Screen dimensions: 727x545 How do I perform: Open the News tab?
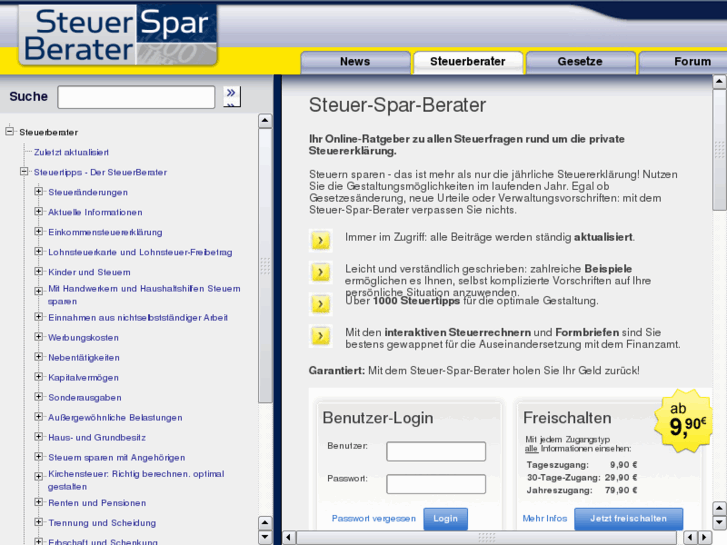point(355,62)
